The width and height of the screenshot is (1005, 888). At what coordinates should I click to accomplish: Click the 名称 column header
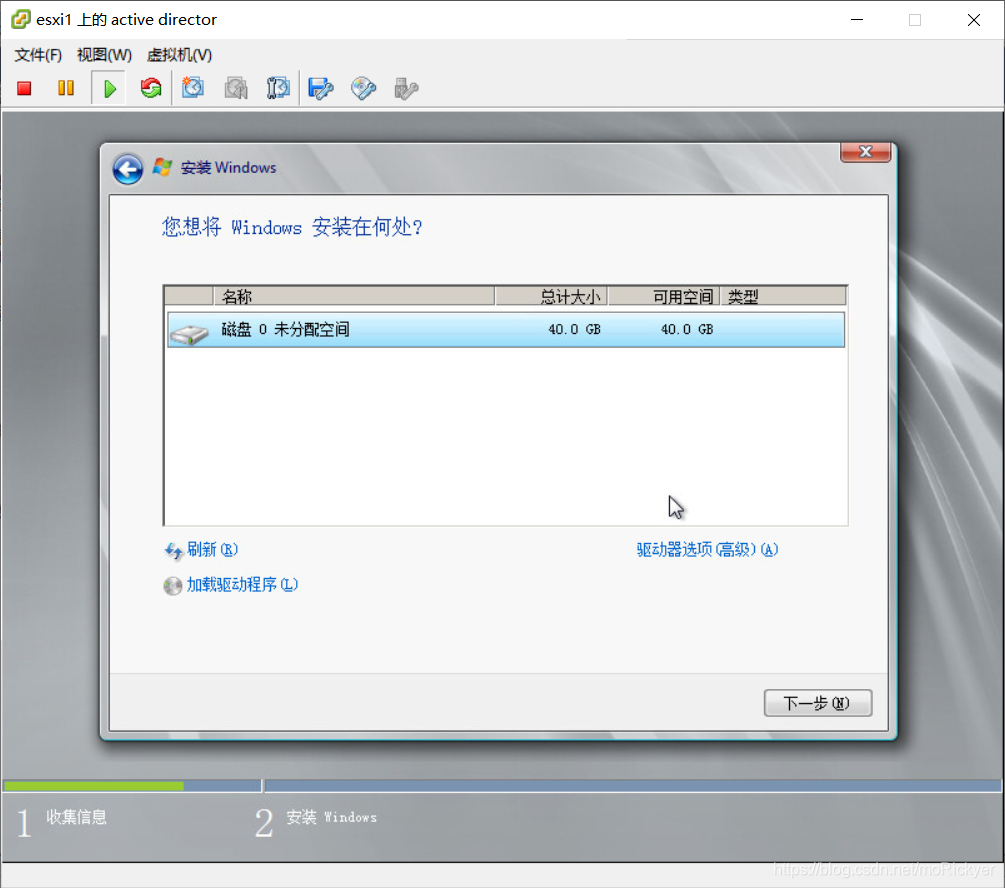pos(354,296)
